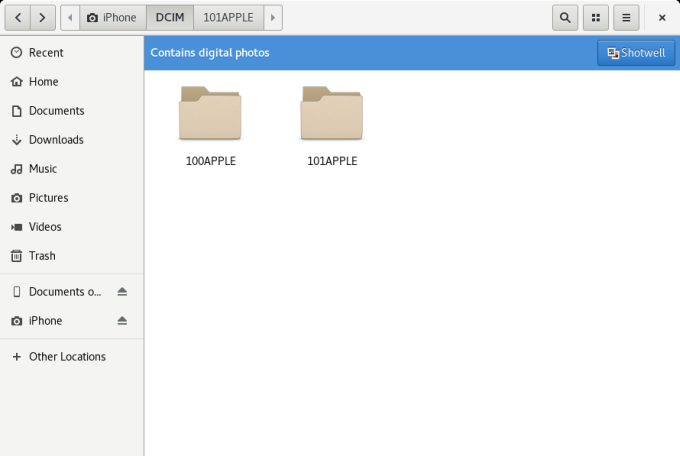Click the camera icon beside sidebar iPhone
The width and height of the screenshot is (680, 456).
point(16,321)
